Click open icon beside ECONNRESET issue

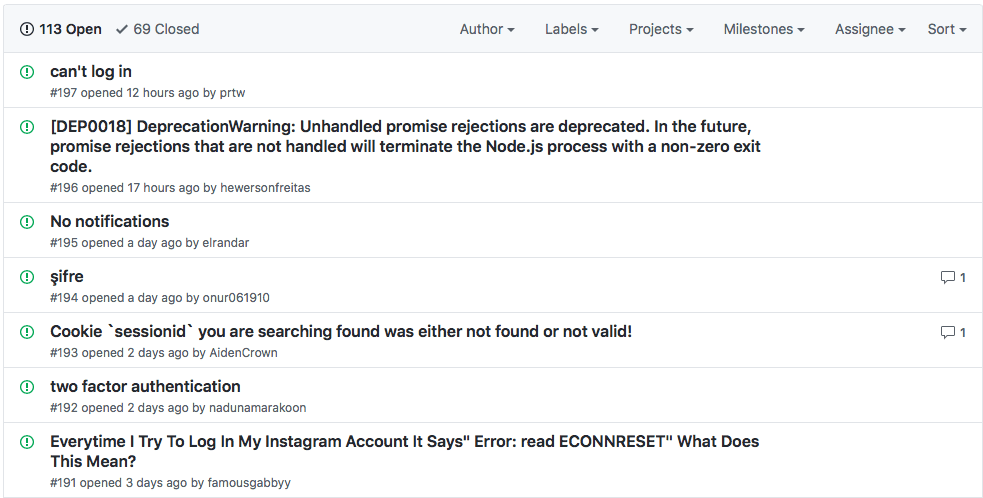(x=27, y=442)
